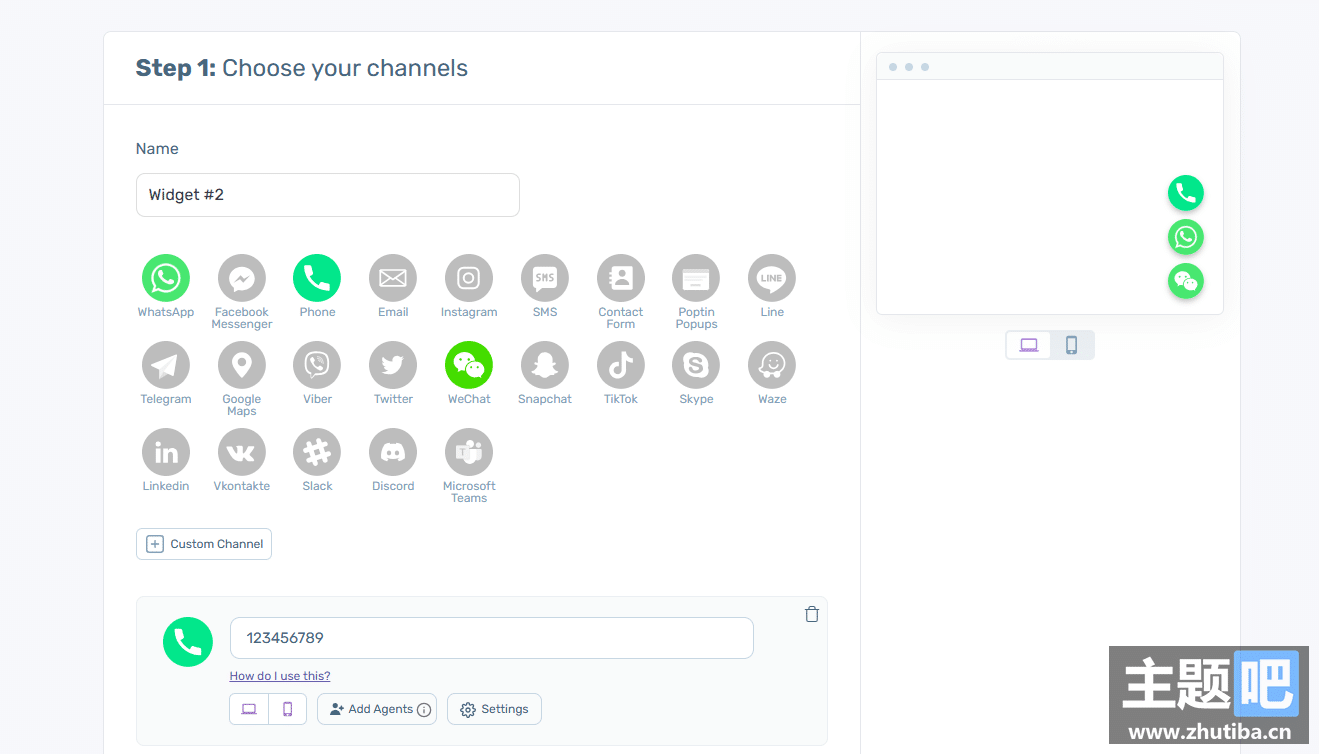Add the Line channel
The height and width of the screenshot is (754, 1319).
coord(772,278)
